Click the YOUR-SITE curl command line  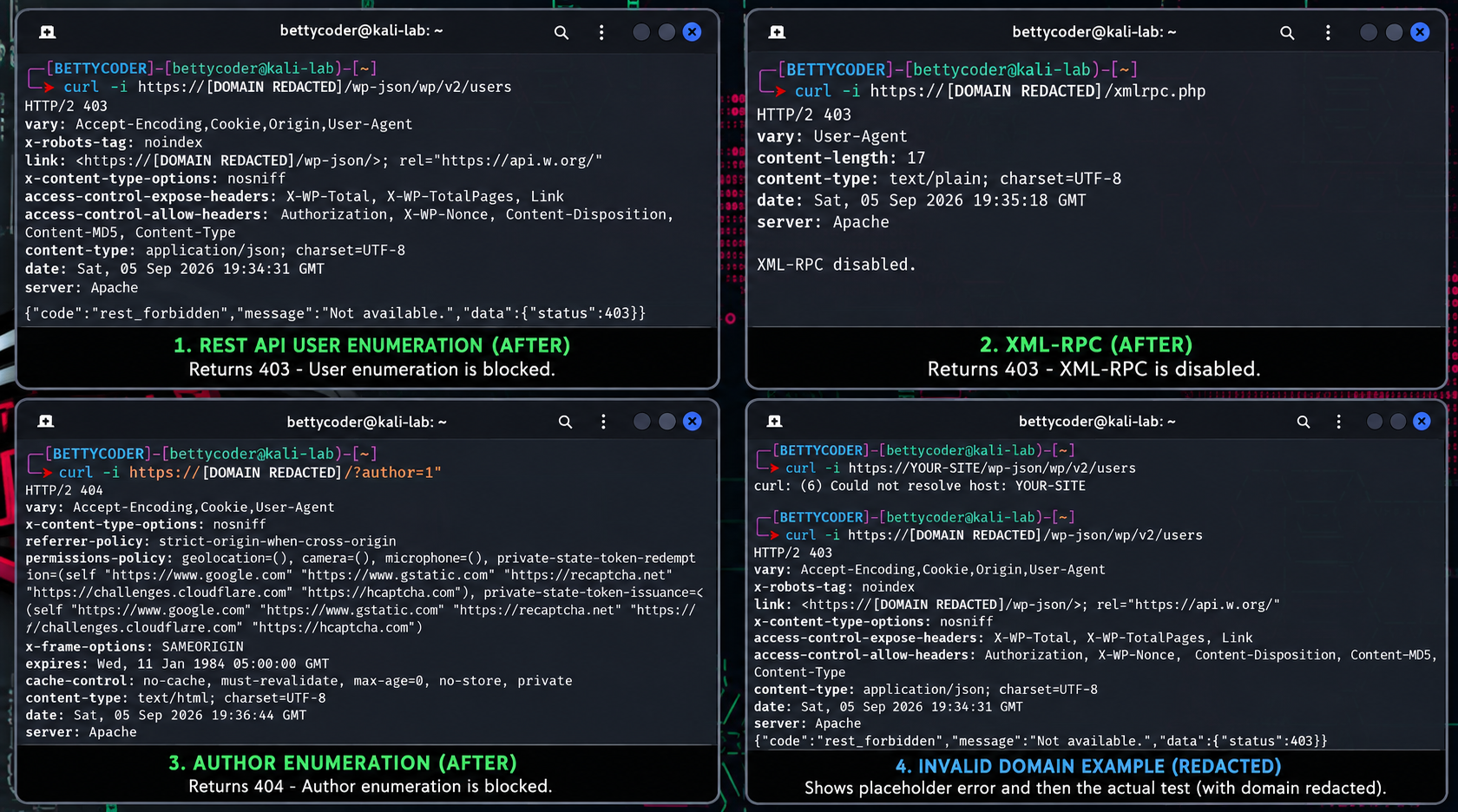tap(961, 468)
